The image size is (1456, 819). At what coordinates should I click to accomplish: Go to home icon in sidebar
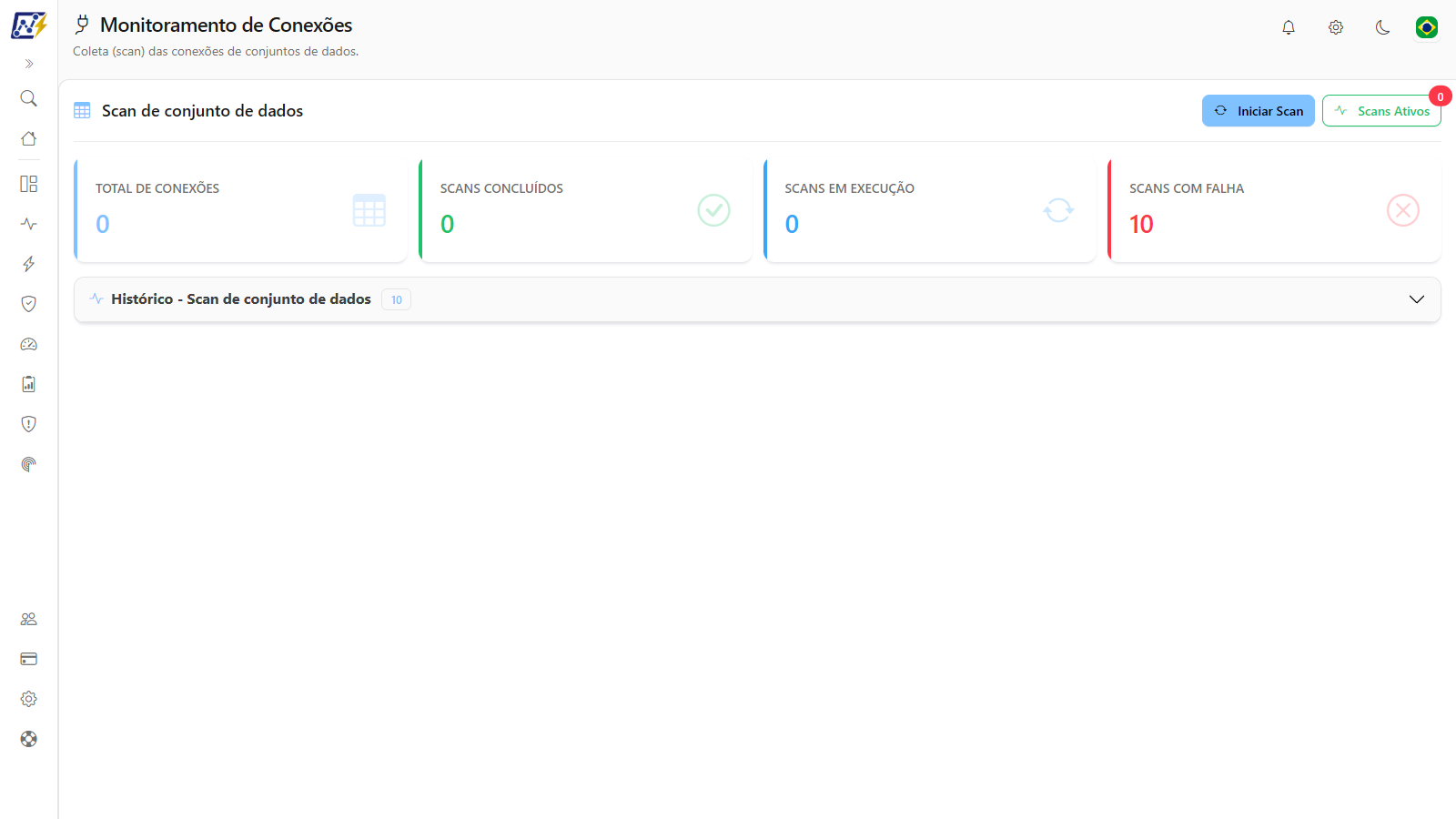pyautogui.click(x=29, y=138)
